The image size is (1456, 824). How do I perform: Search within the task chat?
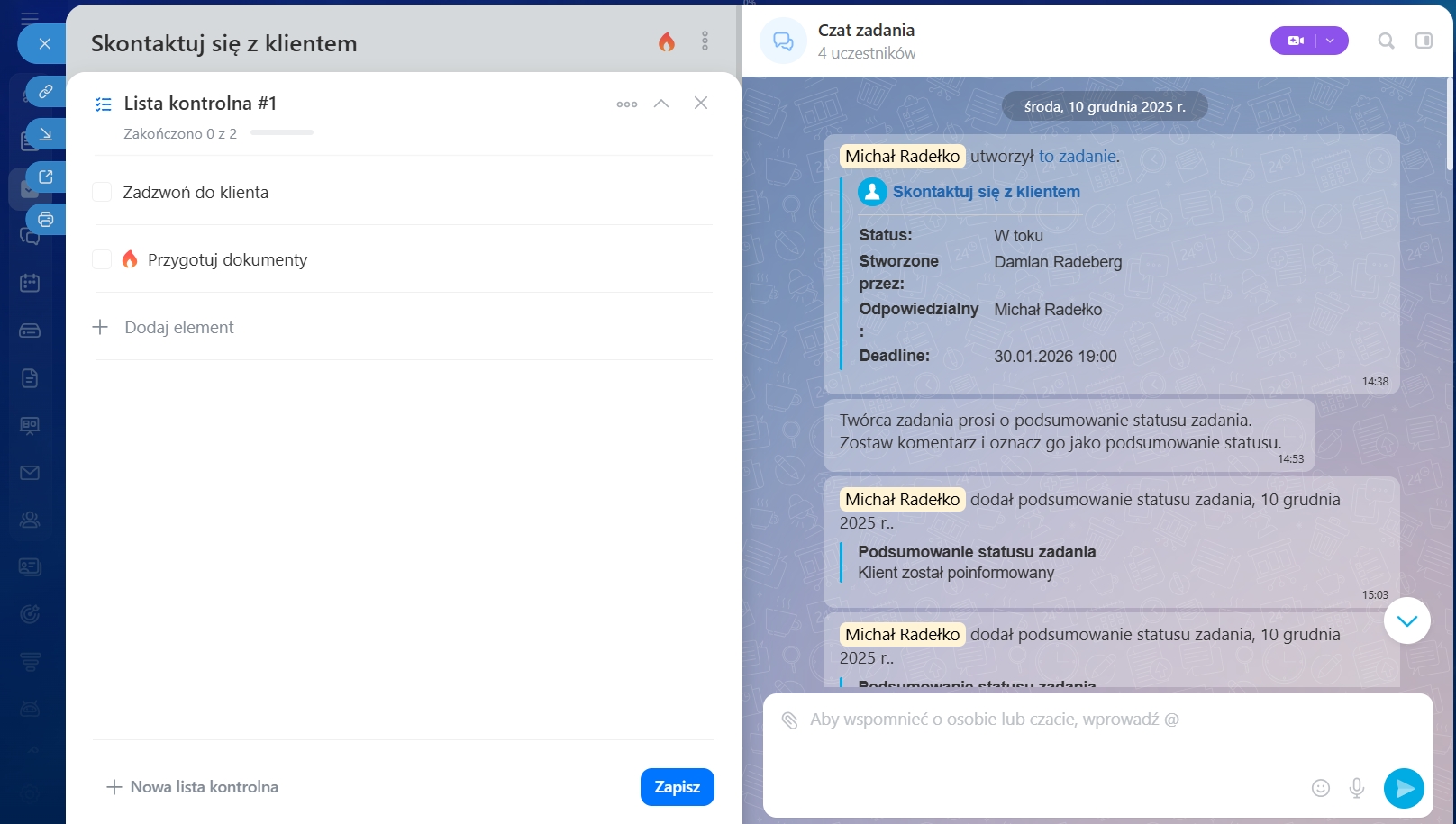click(x=1387, y=41)
